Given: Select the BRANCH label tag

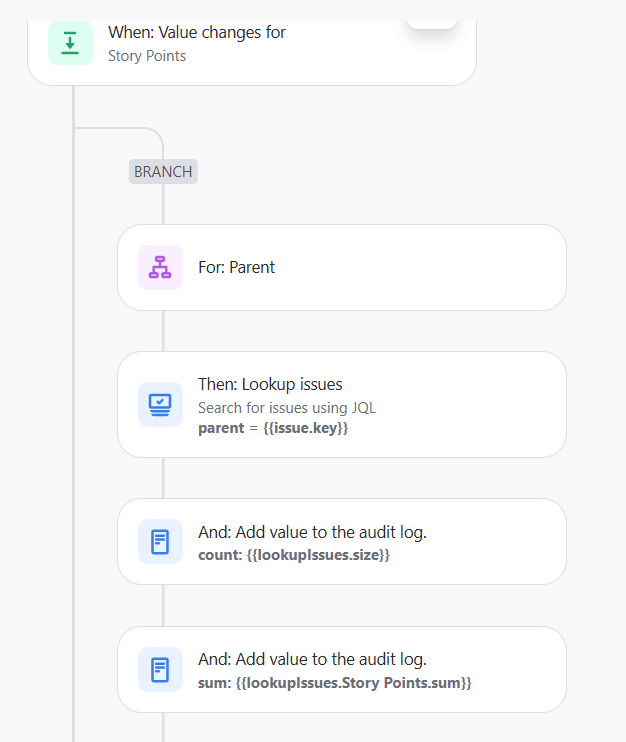Looking at the screenshot, I should pos(163,171).
